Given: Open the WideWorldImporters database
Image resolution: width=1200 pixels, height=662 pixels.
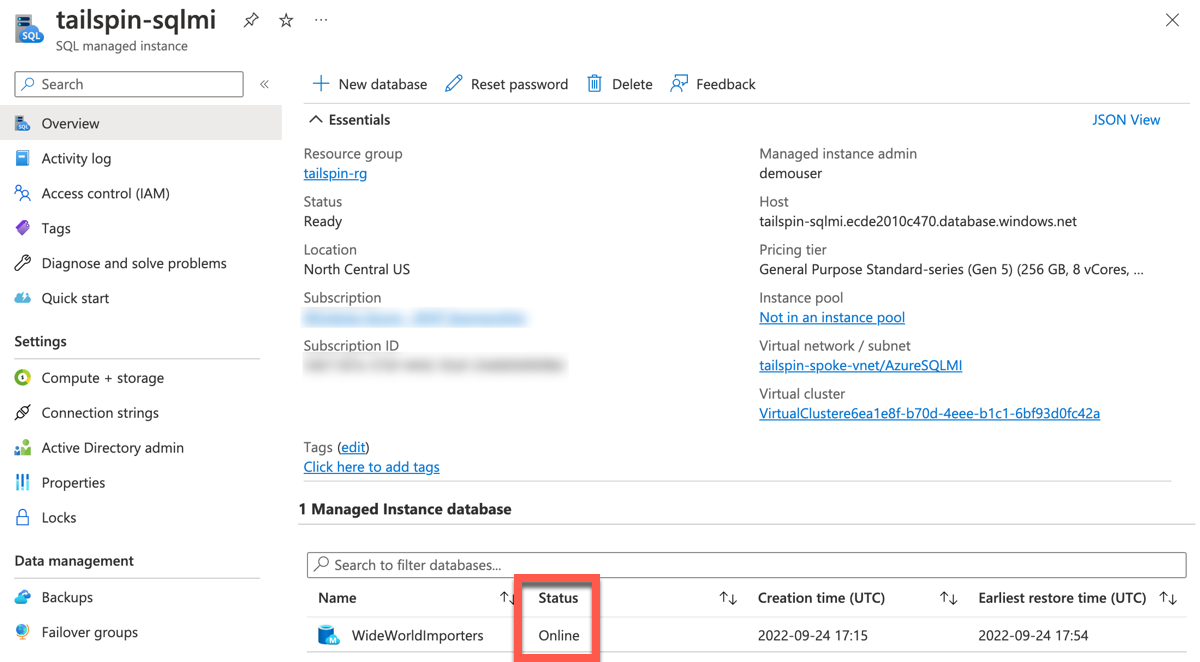Looking at the screenshot, I should [417, 635].
